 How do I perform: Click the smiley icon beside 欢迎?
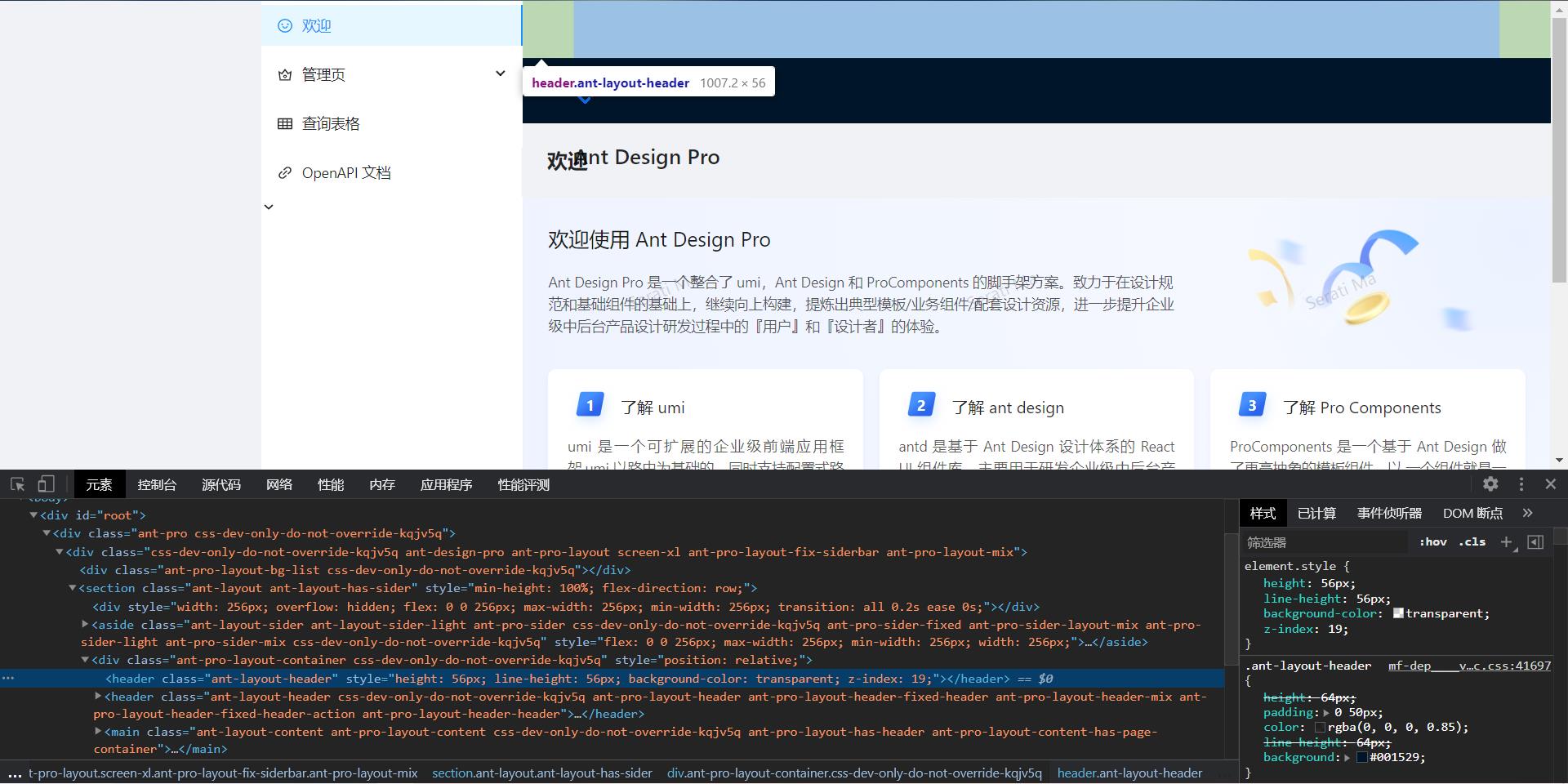(284, 25)
